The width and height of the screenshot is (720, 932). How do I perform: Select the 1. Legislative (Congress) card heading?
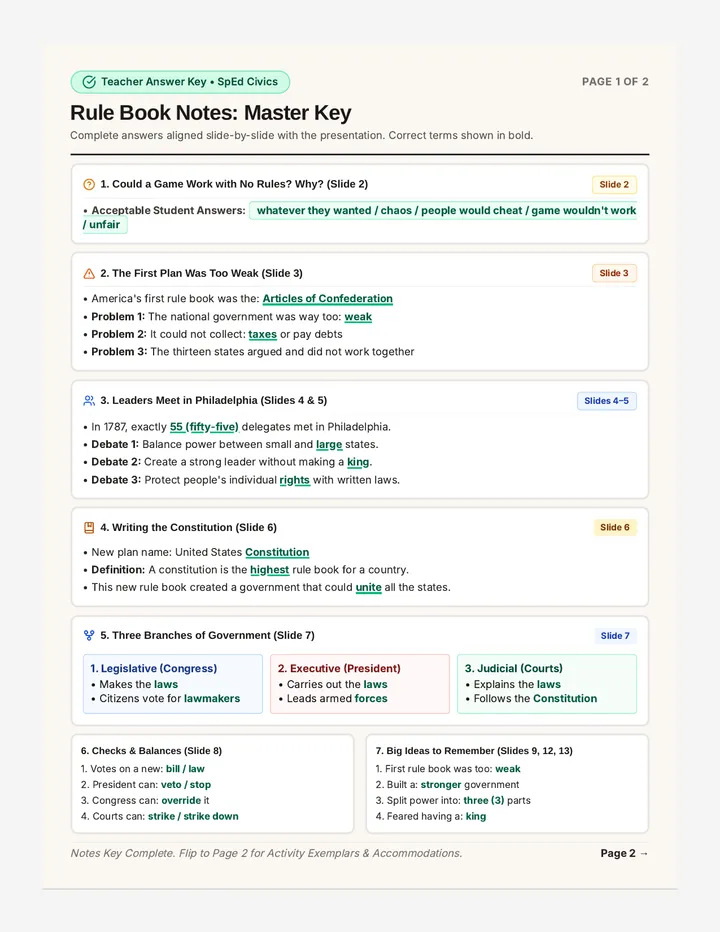[x=153, y=668]
